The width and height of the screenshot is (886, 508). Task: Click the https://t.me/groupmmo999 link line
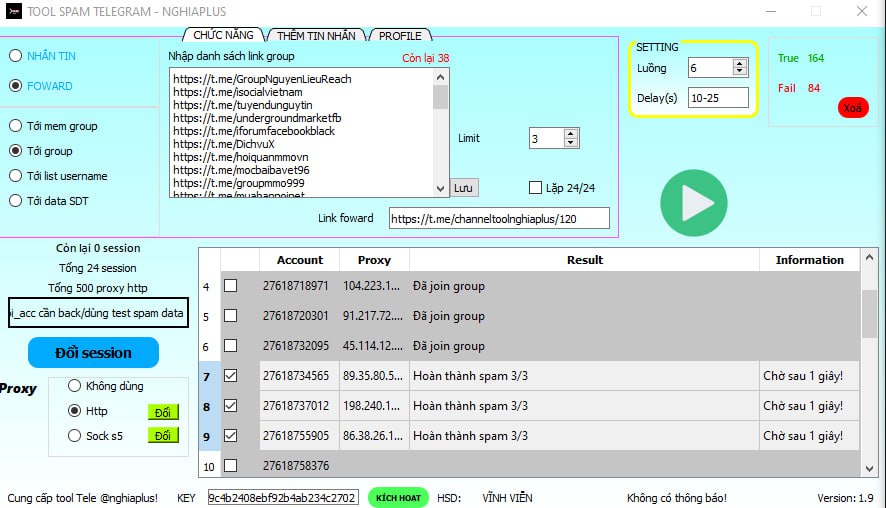tap(239, 183)
